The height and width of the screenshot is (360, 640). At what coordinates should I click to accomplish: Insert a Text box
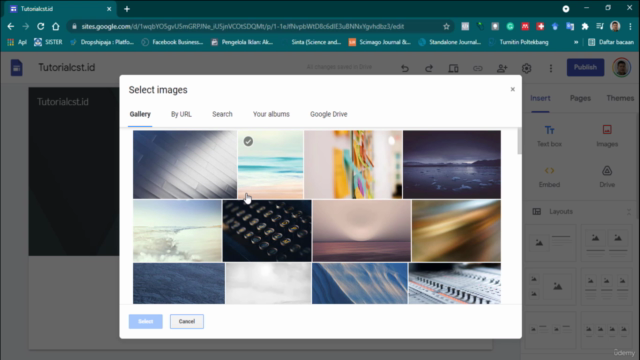pos(549,136)
